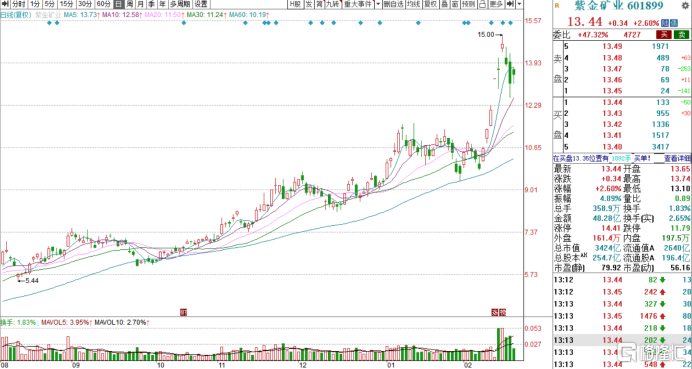Click the MA30: 11.24 indicator label
Viewport: 692px width, 369px height.
(206, 15)
